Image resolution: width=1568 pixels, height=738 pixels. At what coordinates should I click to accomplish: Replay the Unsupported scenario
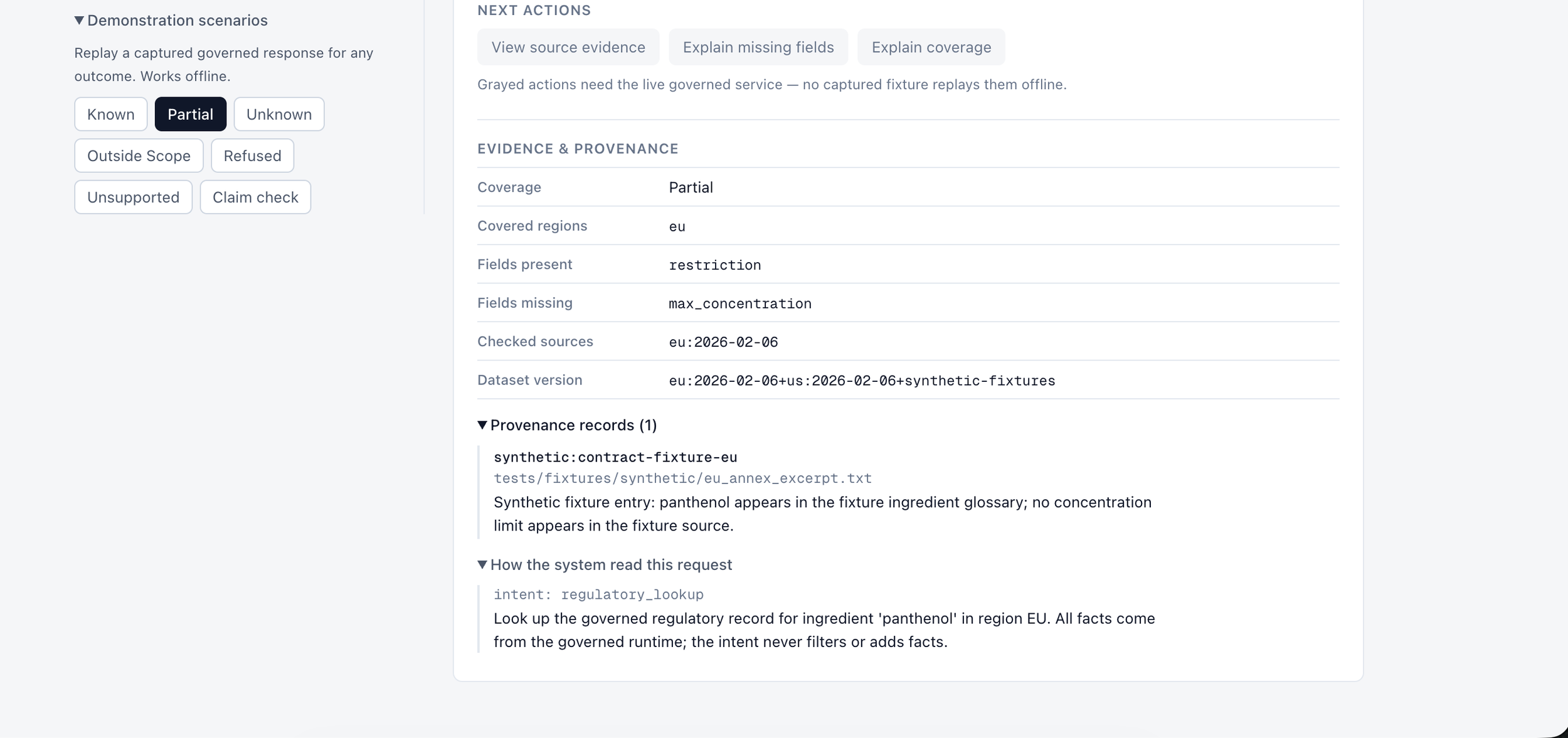click(x=134, y=197)
